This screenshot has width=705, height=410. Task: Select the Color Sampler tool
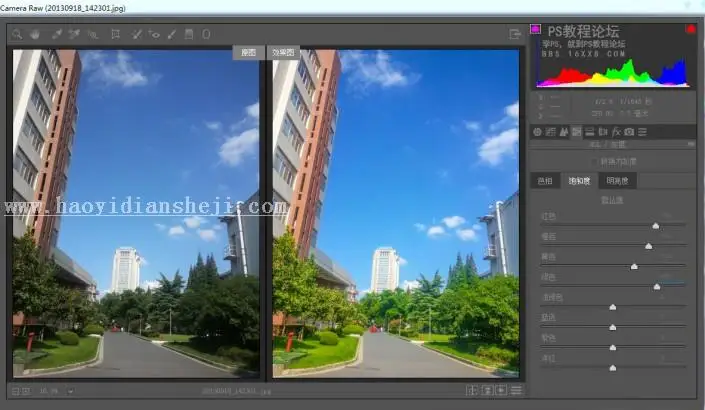click(x=74, y=34)
